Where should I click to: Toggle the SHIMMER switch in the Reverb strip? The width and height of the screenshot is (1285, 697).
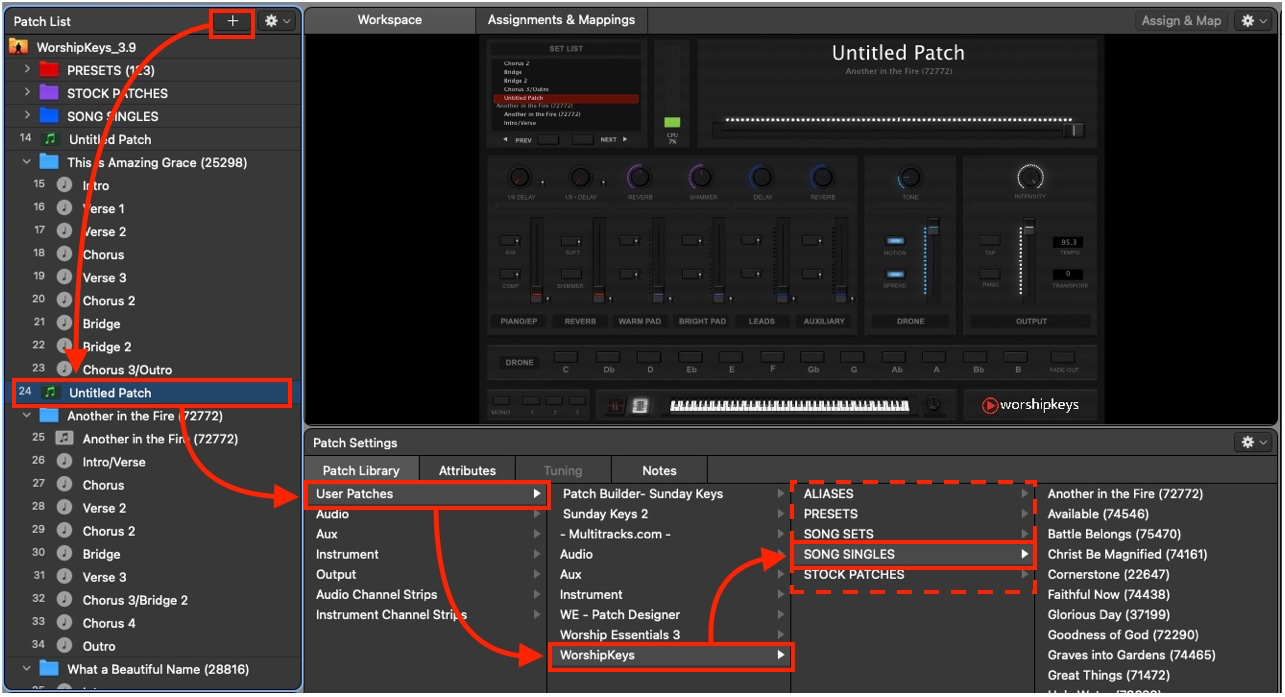(571, 274)
